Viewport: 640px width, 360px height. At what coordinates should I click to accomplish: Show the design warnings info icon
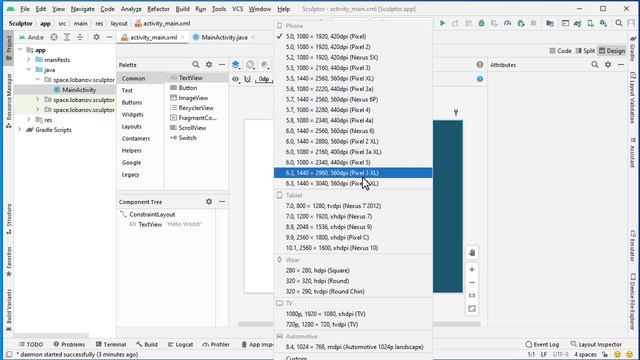(x=480, y=64)
